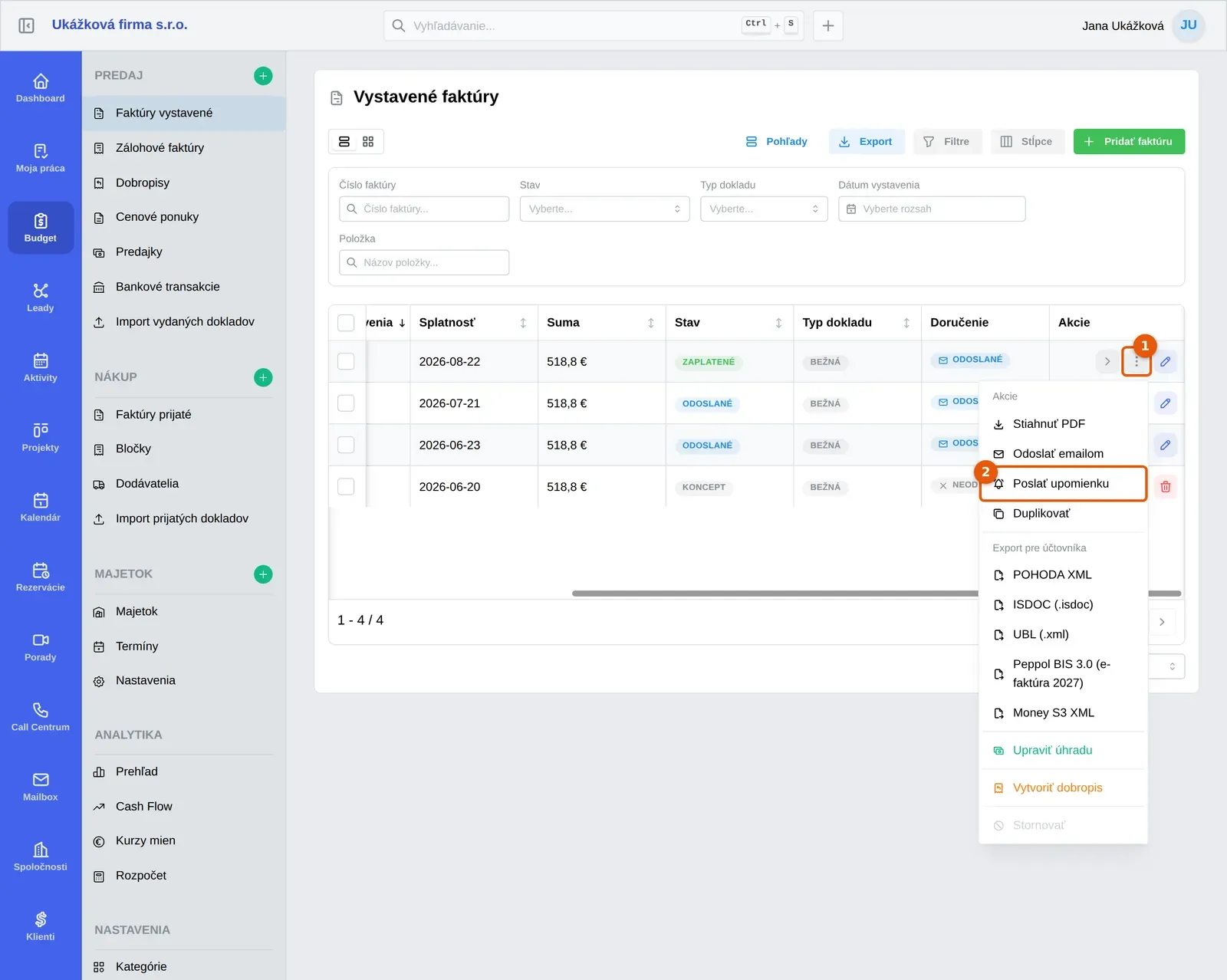This screenshot has height=980, width=1227.
Task: Open Call Centrum section
Action: [41, 716]
